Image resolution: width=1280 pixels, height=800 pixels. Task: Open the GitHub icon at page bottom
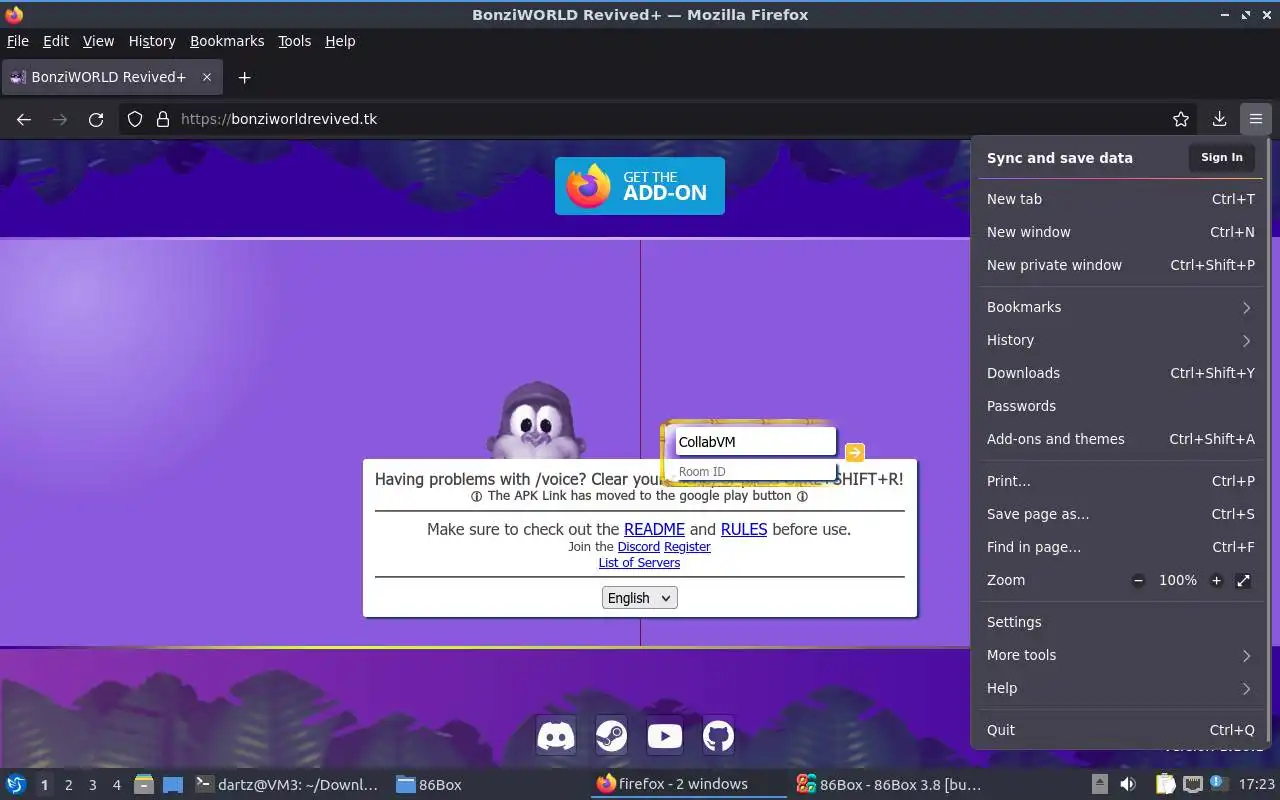point(718,737)
